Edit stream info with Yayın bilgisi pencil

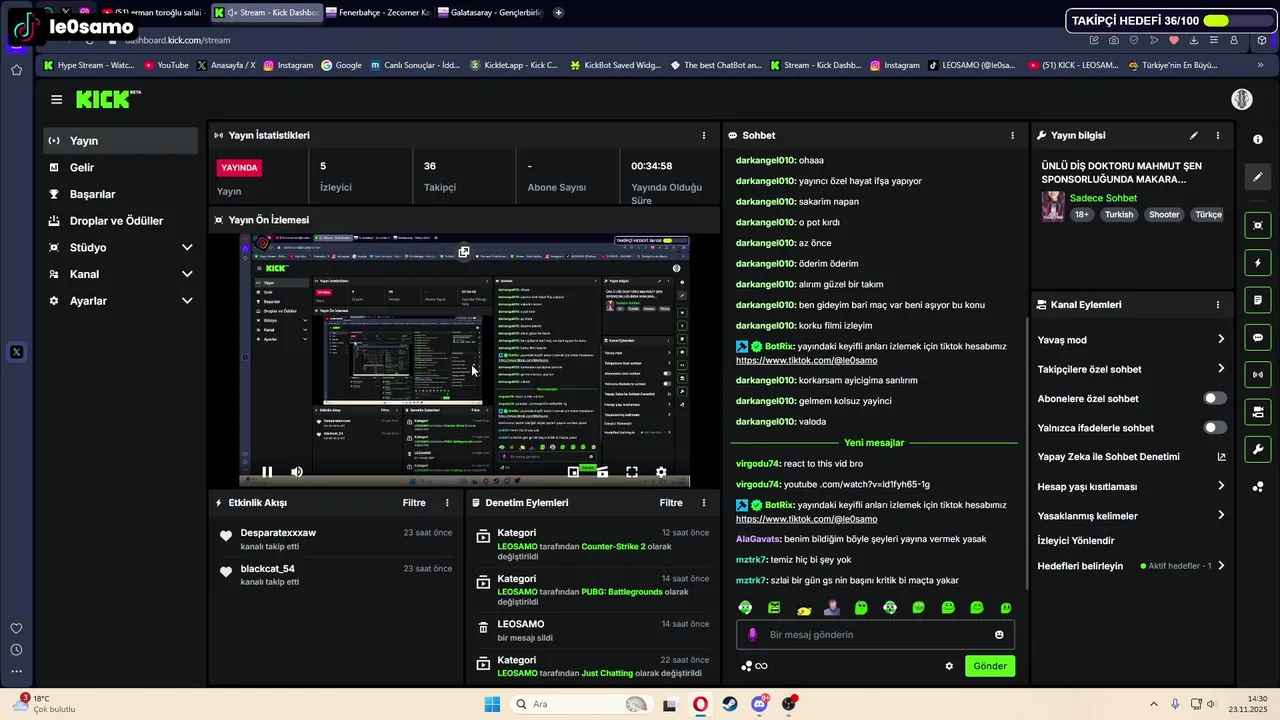pyautogui.click(x=1193, y=135)
